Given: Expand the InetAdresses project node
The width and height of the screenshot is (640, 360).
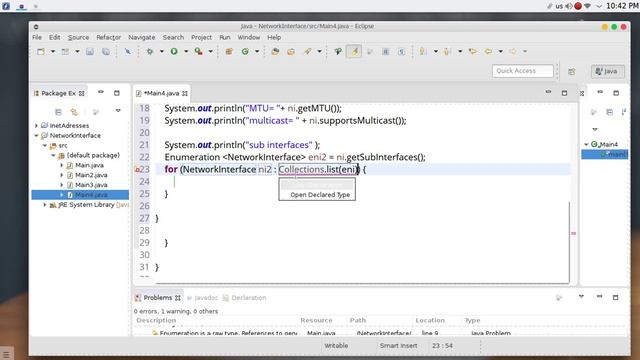Looking at the screenshot, I should click(x=36, y=126).
